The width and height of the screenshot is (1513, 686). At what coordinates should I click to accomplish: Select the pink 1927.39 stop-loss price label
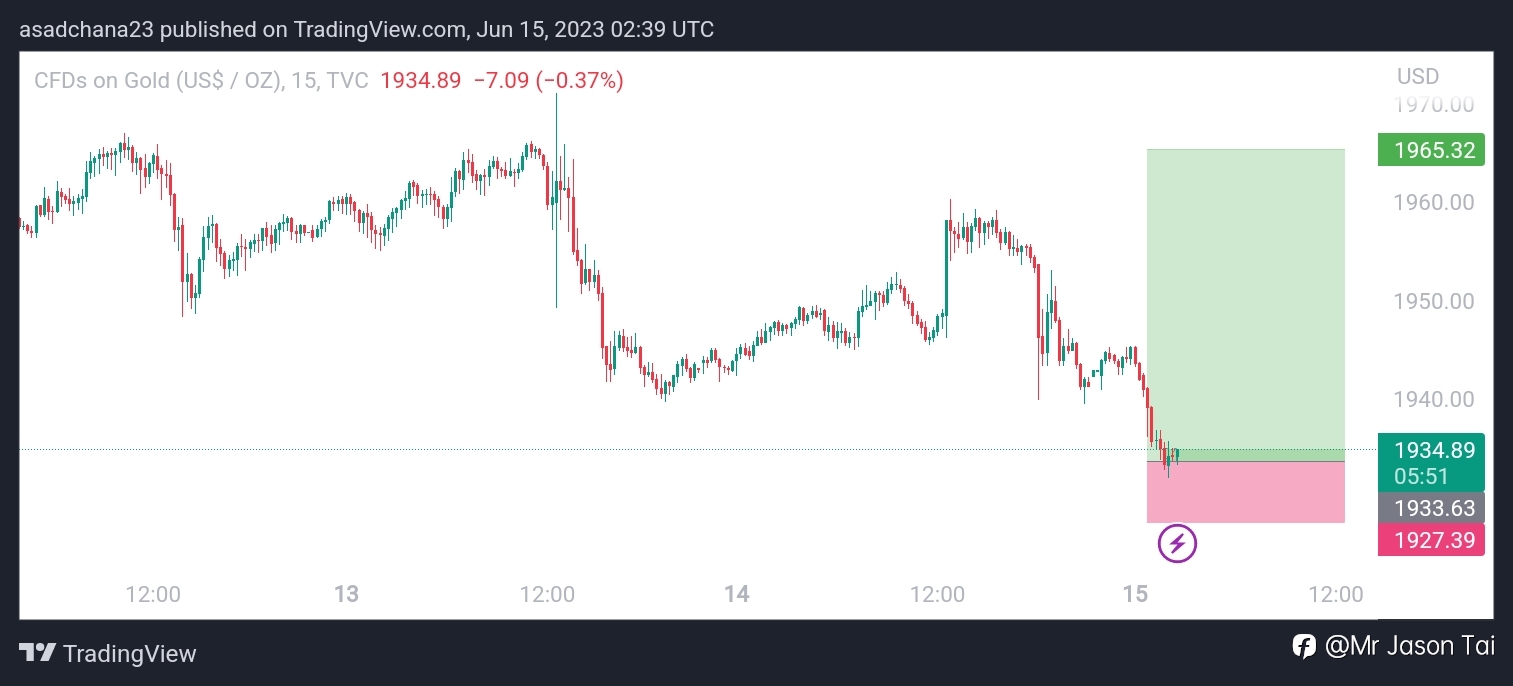(1431, 540)
